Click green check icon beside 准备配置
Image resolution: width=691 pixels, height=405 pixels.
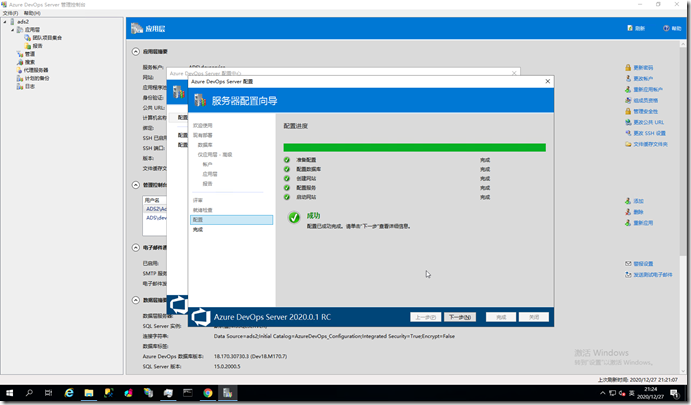pyautogui.click(x=287, y=160)
